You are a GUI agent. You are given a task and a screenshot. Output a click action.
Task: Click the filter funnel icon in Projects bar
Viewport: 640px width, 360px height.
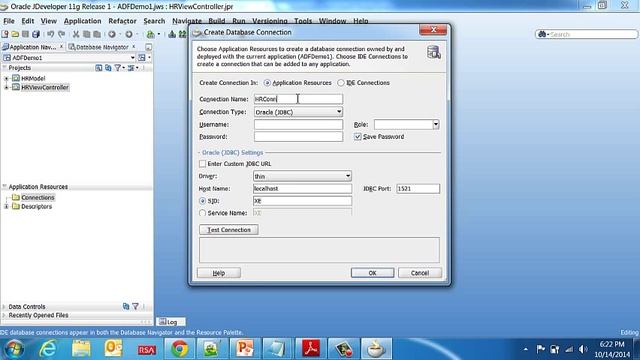pos(118,68)
